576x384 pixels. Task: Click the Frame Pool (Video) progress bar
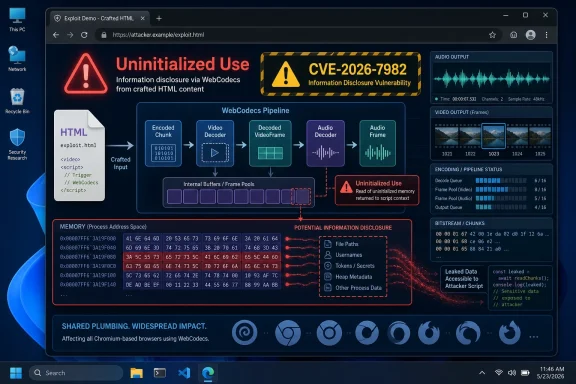click(x=501, y=190)
